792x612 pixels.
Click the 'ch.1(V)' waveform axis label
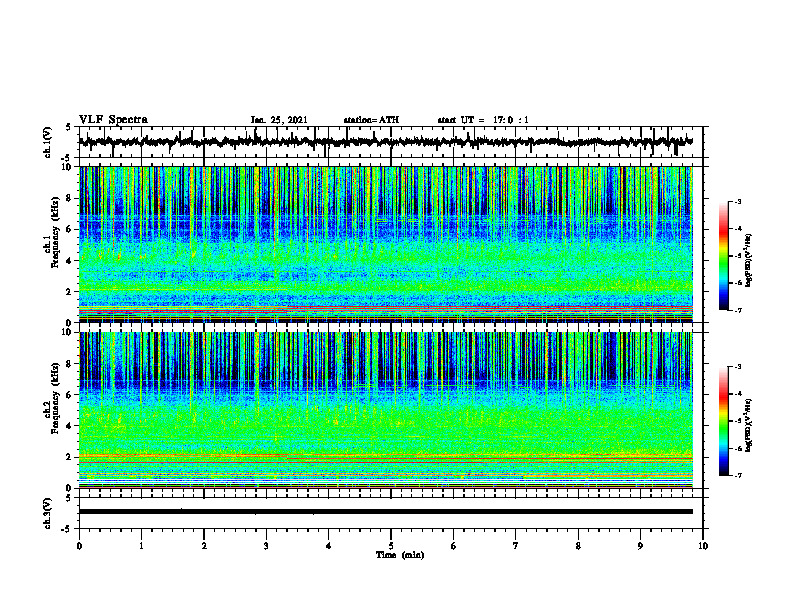[48, 142]
